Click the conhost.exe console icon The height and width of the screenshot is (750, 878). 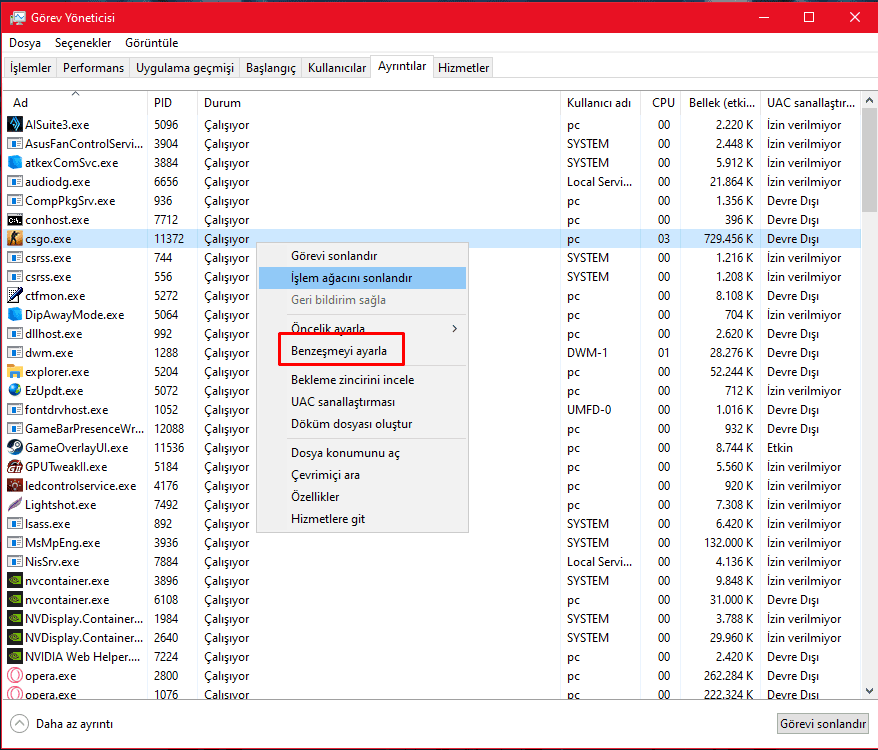15,220
